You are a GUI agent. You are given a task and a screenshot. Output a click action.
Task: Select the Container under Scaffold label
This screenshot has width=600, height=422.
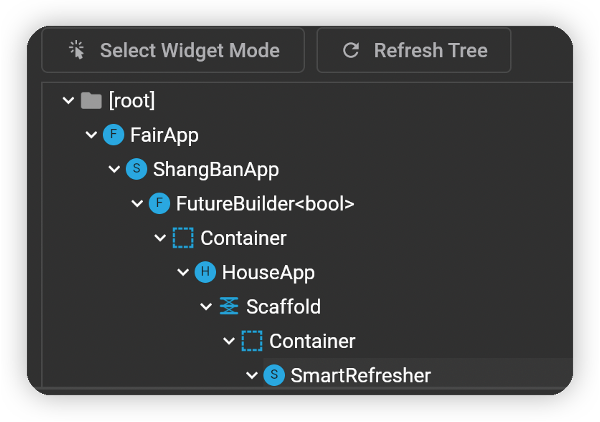(312, 341)
